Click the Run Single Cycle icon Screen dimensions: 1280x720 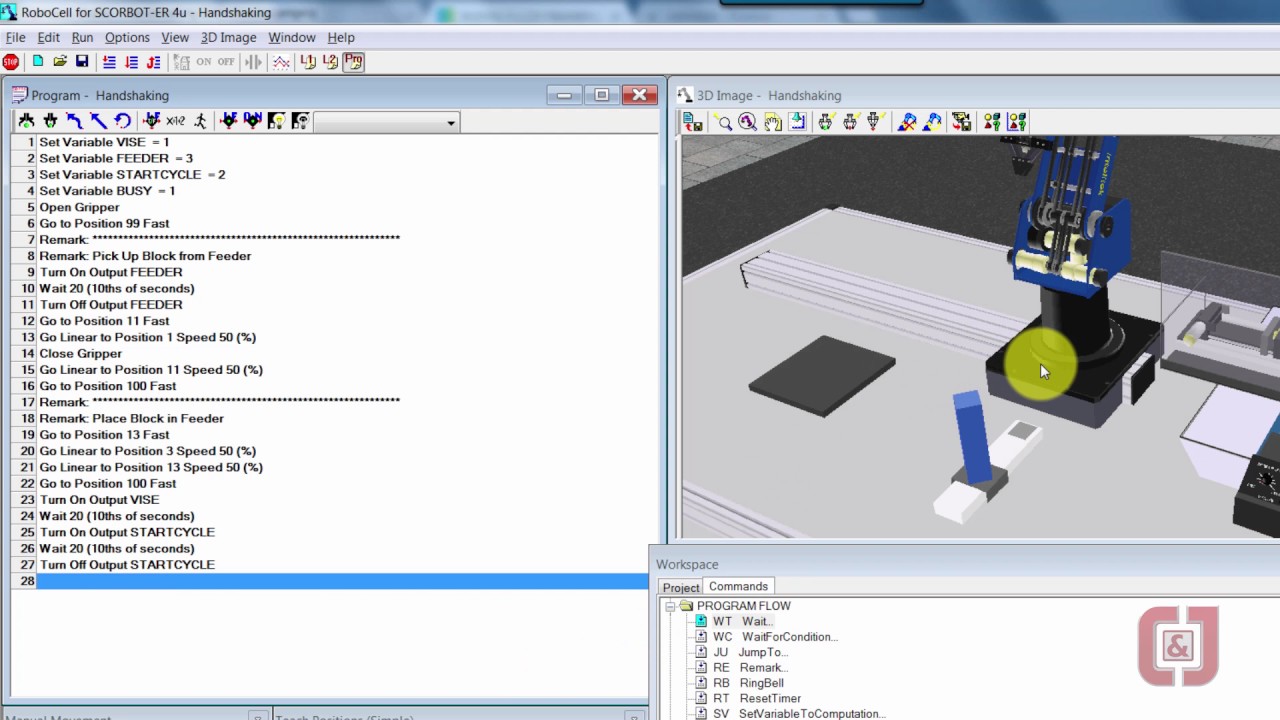pyautogui.click(x=131, y=62)
